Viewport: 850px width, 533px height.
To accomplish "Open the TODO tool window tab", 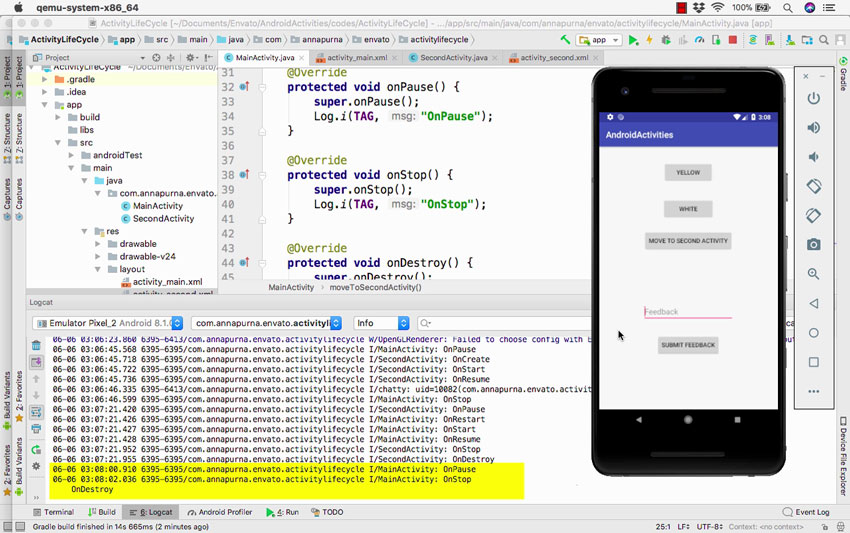I will tap(327, 512).
